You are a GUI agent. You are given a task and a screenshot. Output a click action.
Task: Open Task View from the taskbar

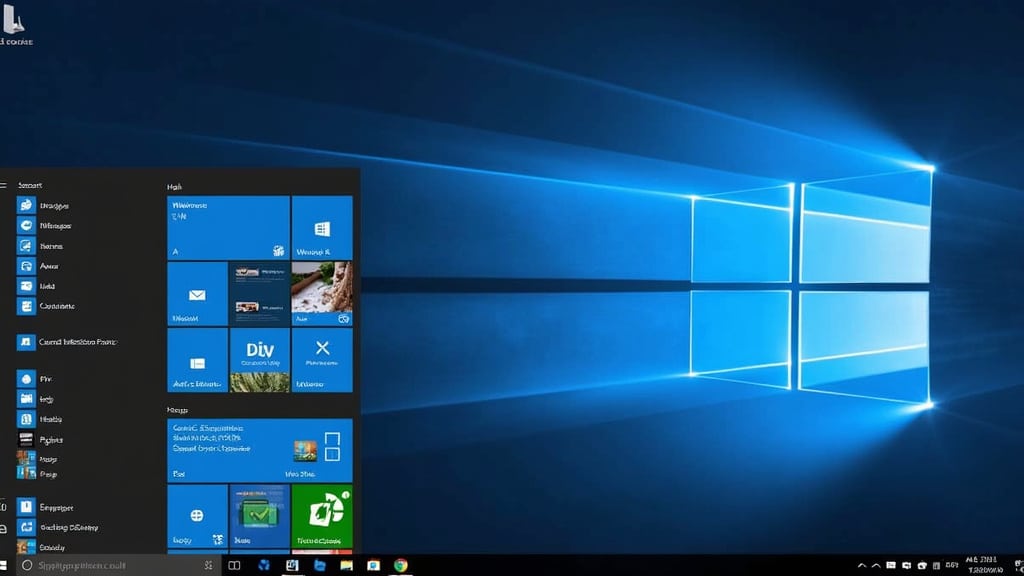click(234, 566)
